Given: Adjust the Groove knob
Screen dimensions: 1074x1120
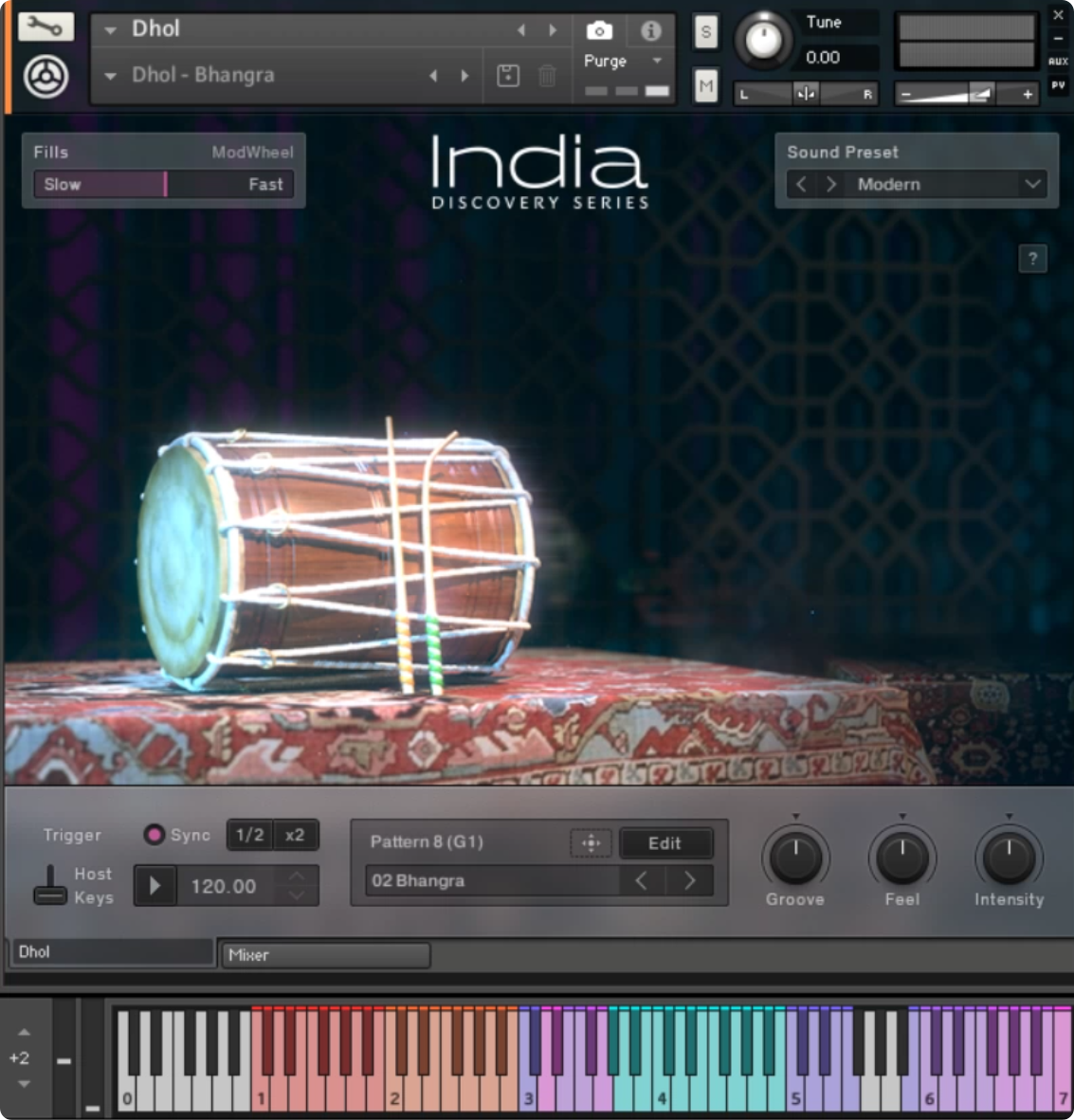Looking at the screenshot, I should click(x=796, y=858).
